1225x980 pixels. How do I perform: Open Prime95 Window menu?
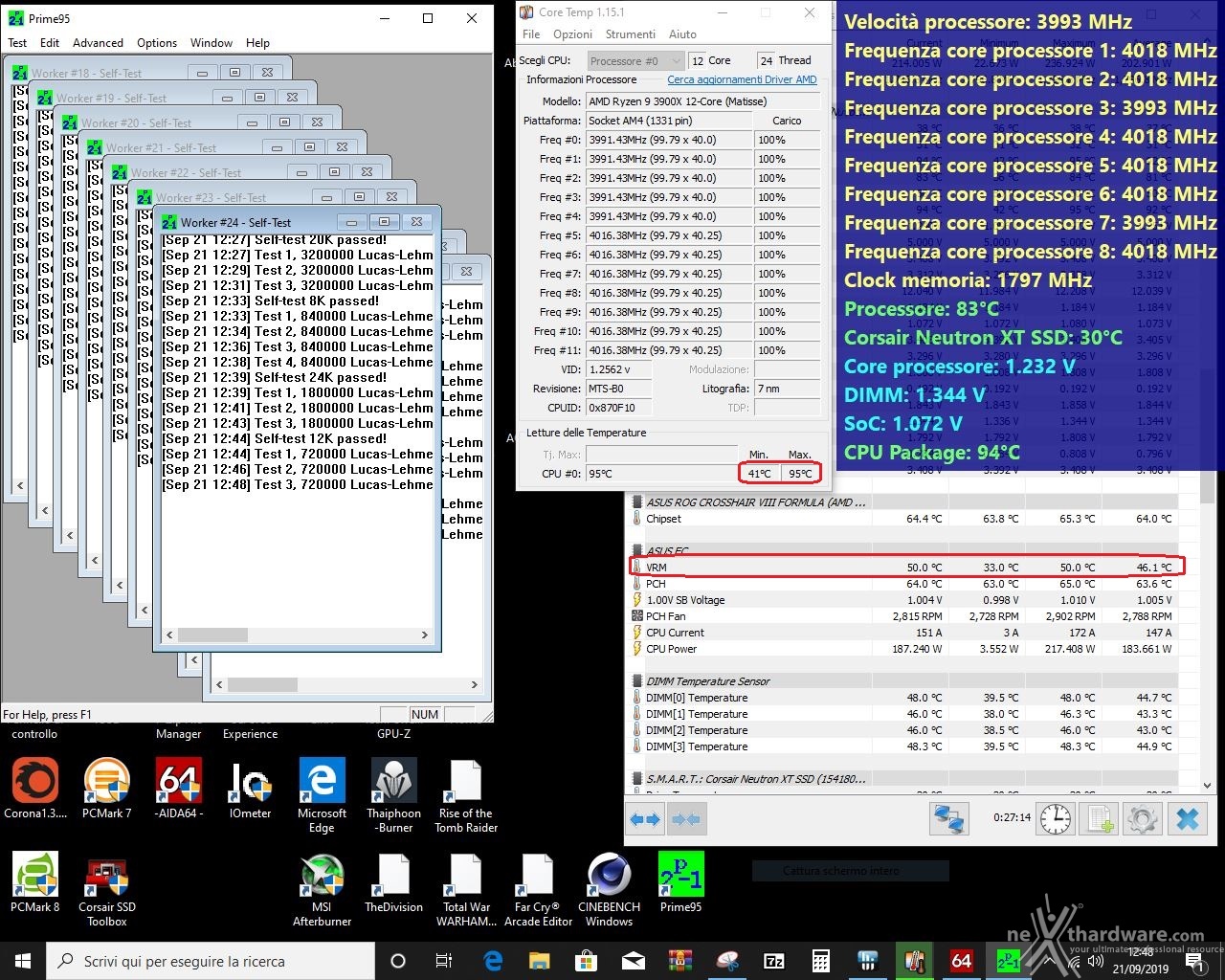(x=212, y=43)
